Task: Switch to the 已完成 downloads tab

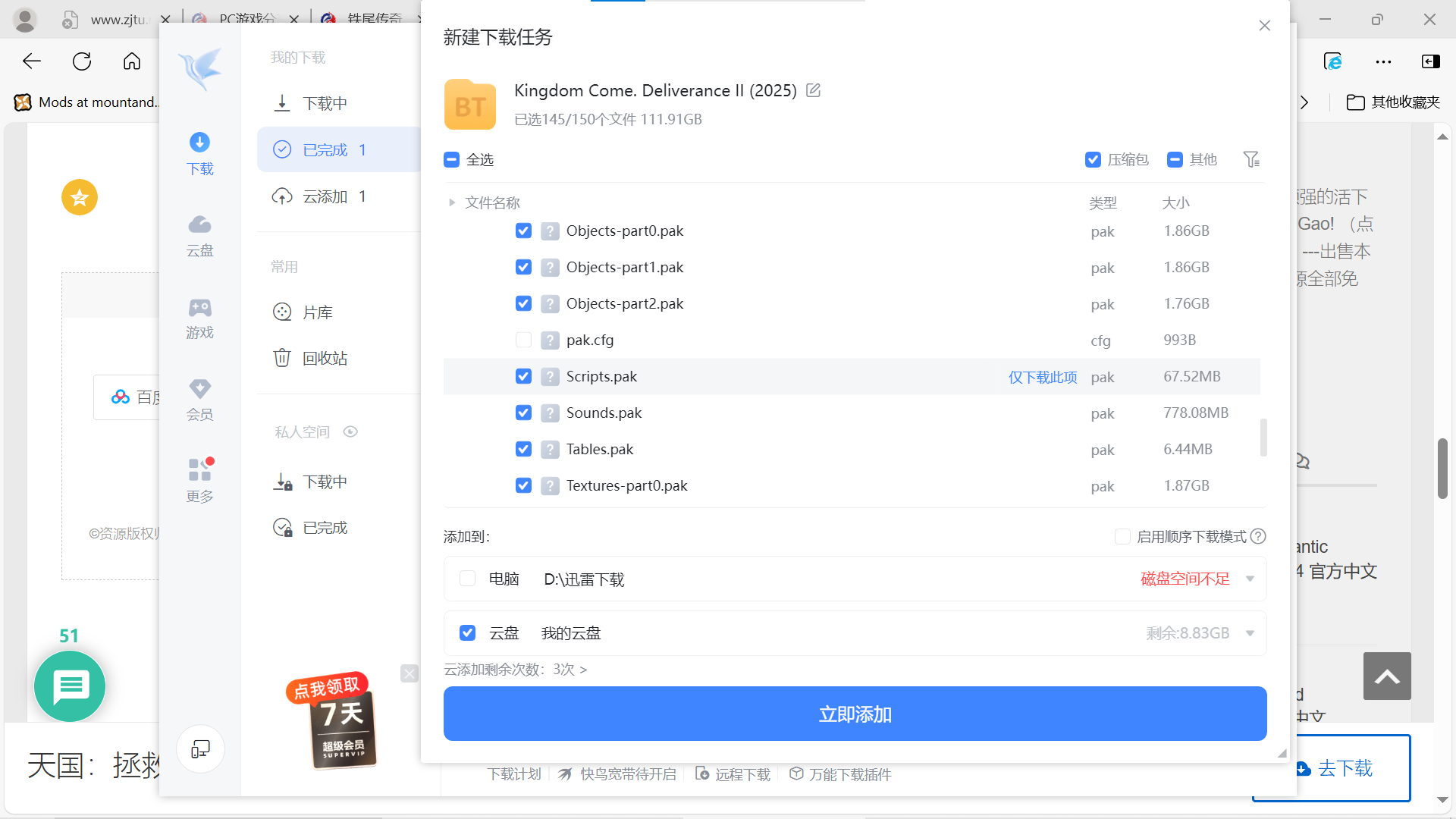Action: 325,150
